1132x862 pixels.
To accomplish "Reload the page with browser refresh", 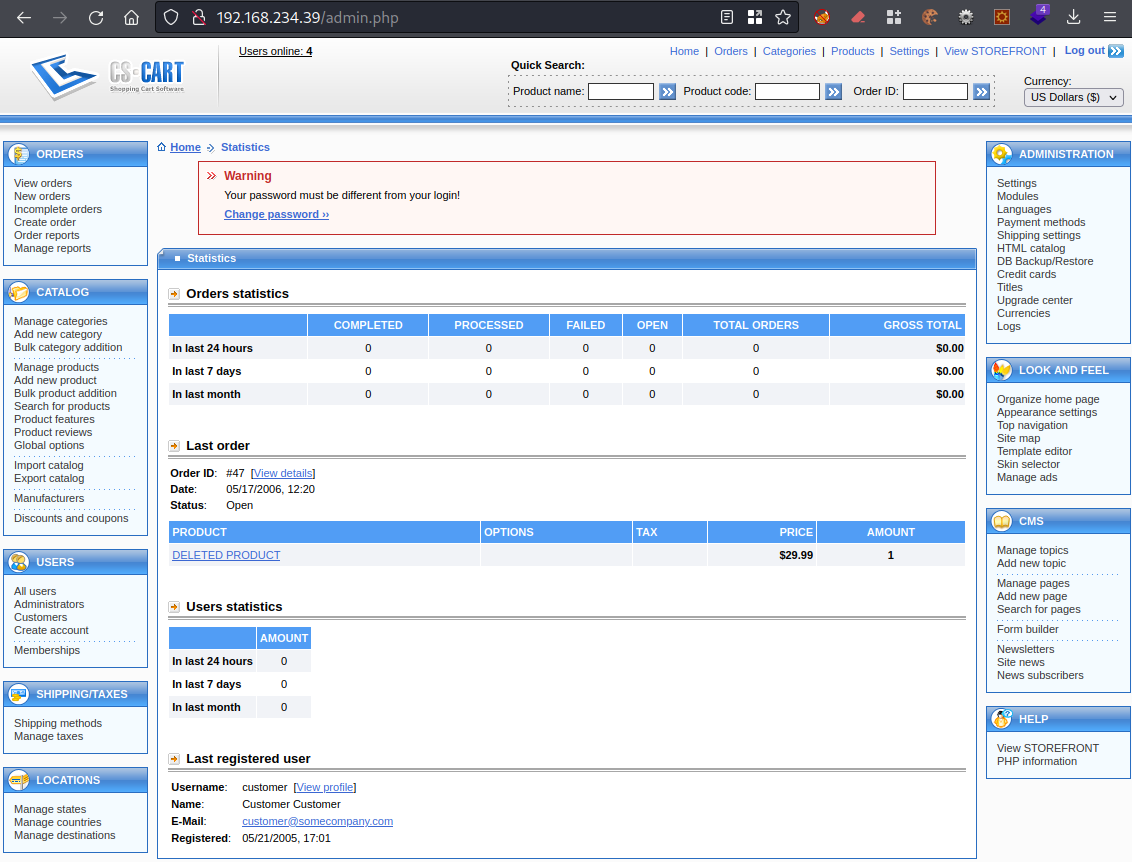I will click(96, 17).
